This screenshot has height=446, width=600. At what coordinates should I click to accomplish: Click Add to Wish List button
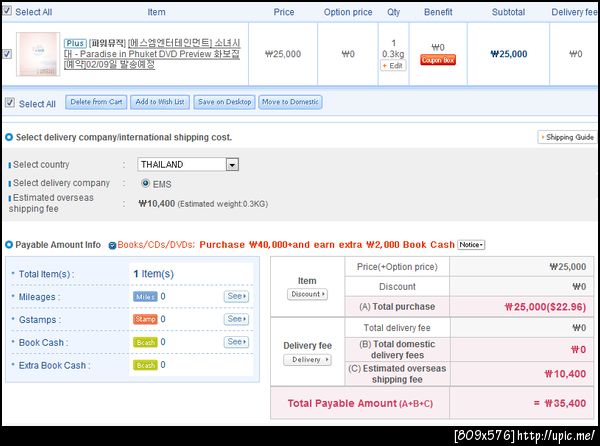click(x=160, y=102)
